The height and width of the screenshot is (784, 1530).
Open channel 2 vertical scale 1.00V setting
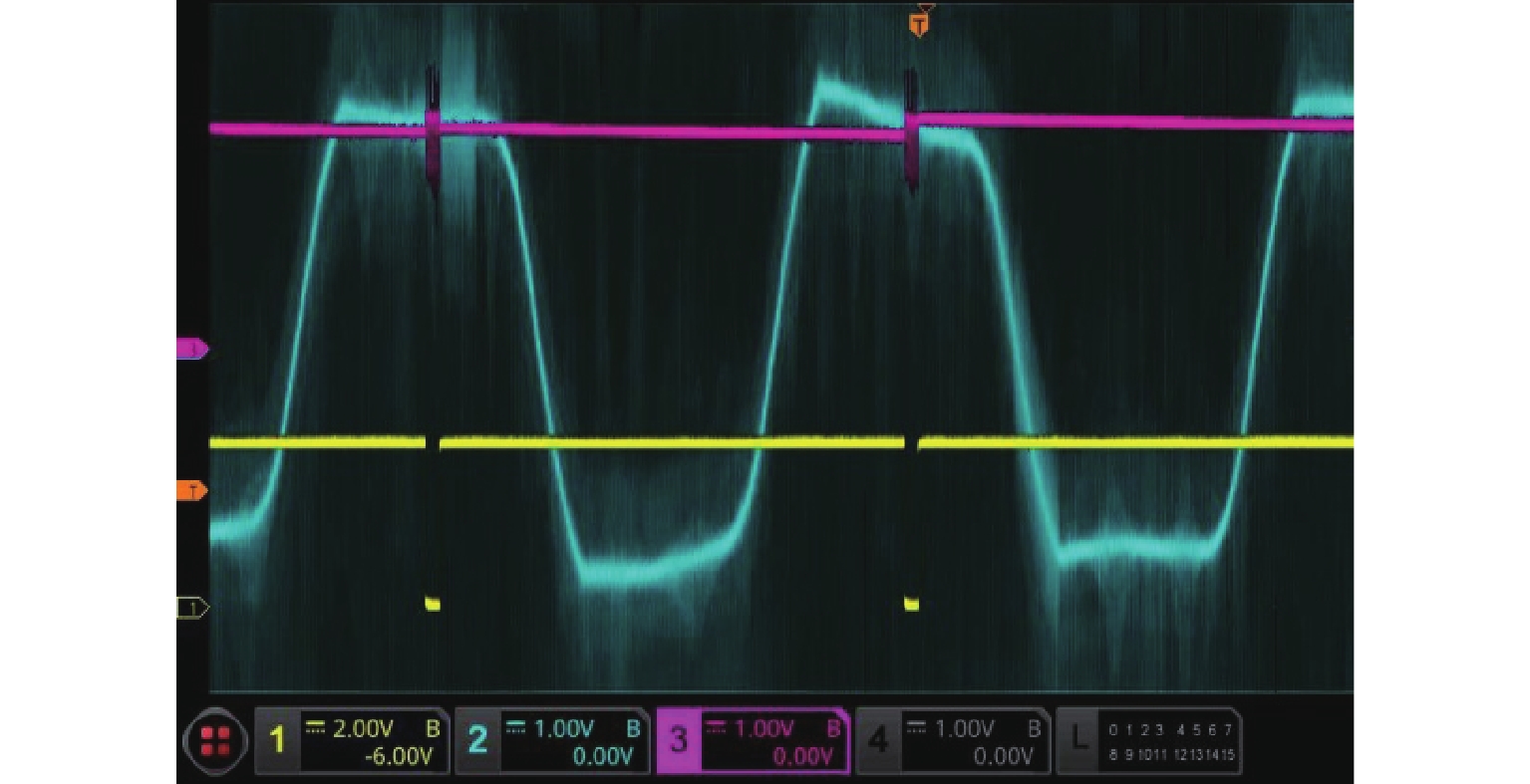tap(564, 729)
